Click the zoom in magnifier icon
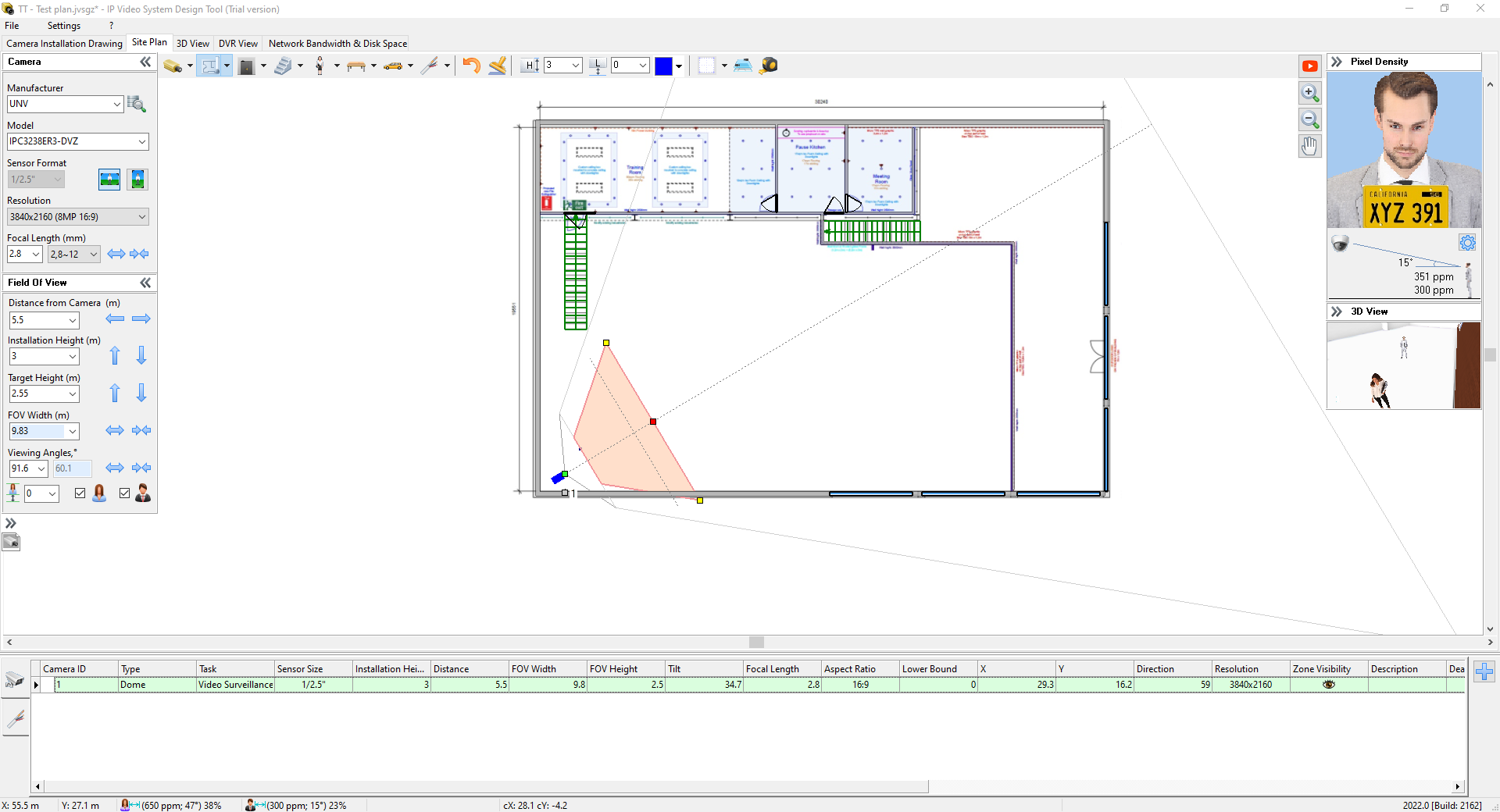 (1310, 93)
